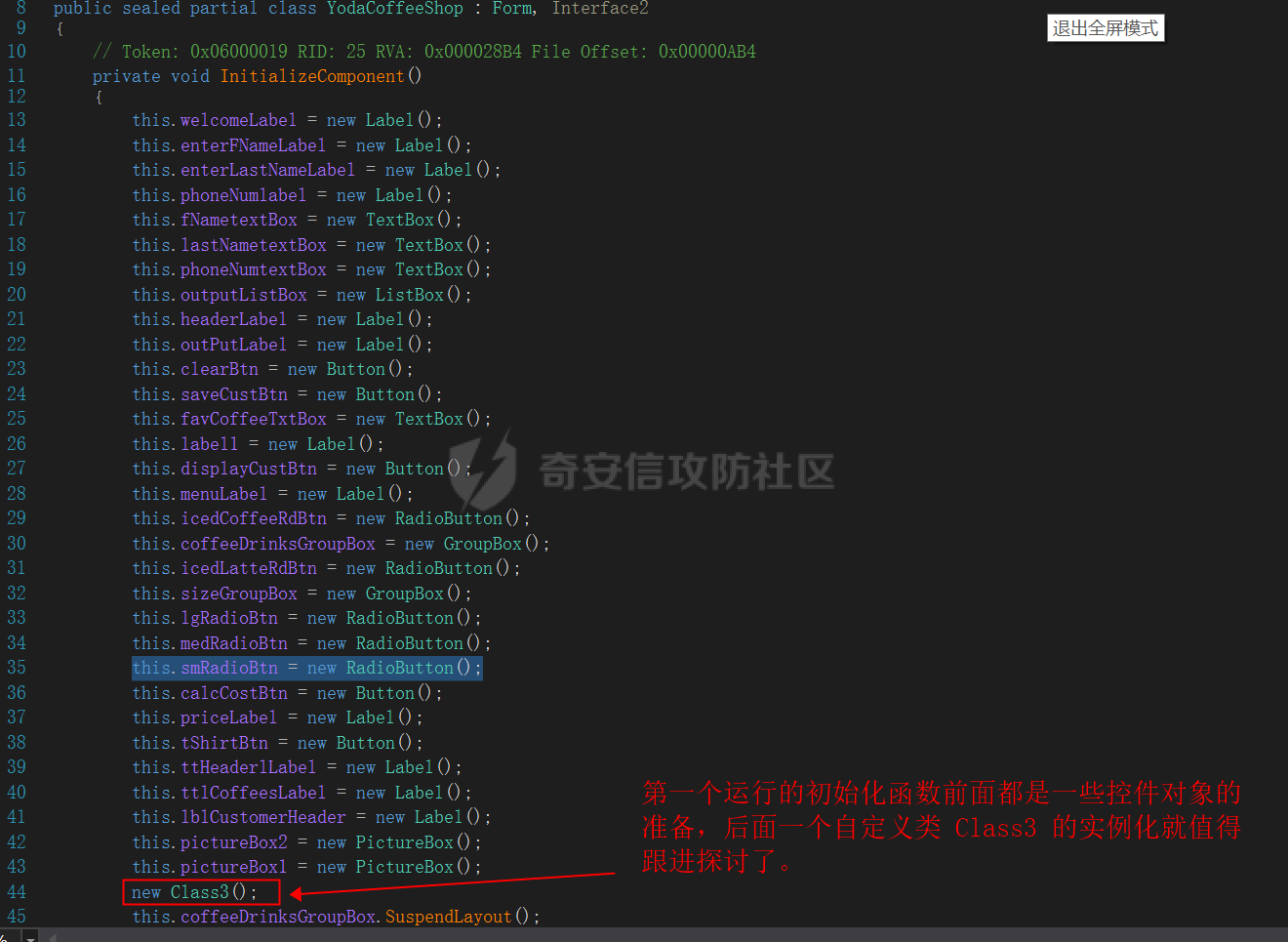Click line number 35 in the gutter

17,668
